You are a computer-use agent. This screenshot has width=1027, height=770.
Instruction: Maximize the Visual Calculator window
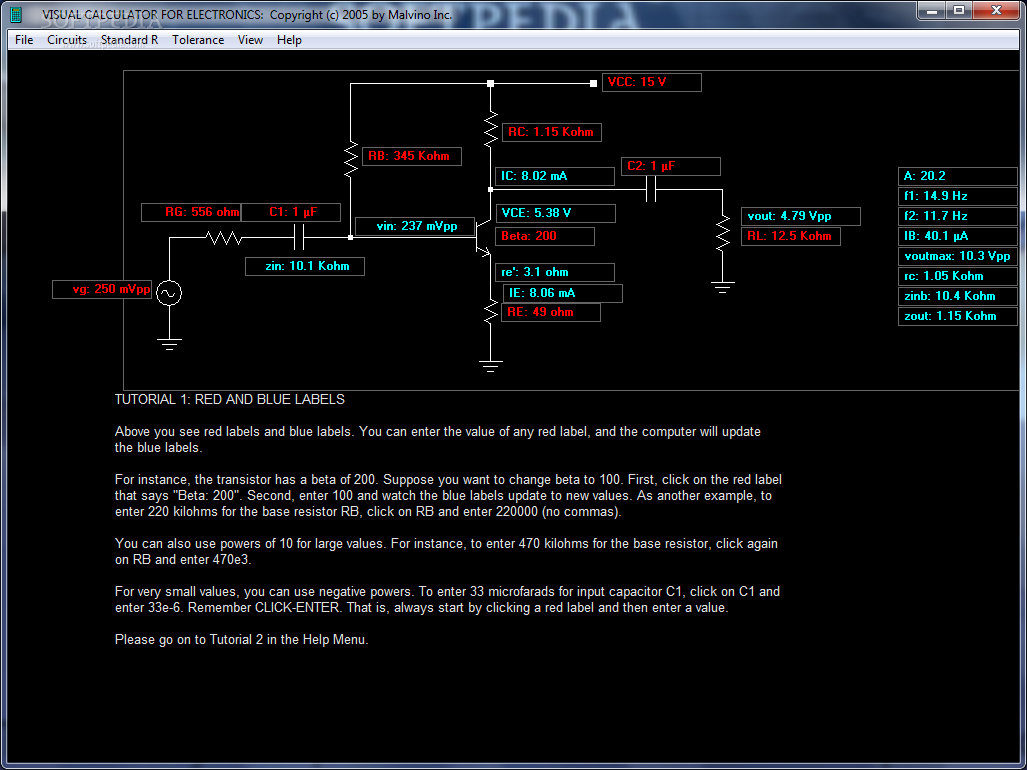[959, 10]
